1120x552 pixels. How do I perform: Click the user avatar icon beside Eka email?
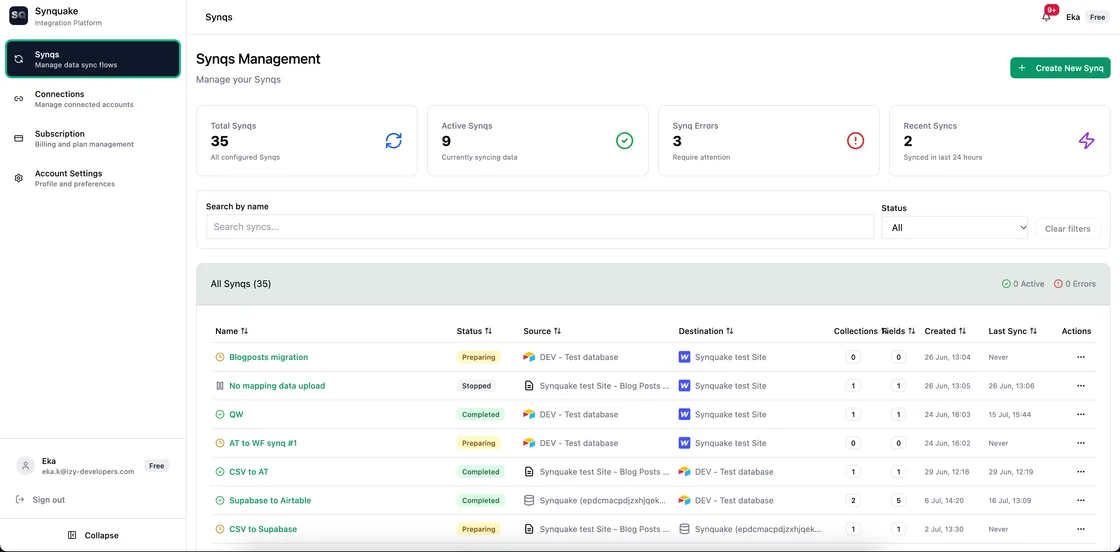[x=26, y=466]
